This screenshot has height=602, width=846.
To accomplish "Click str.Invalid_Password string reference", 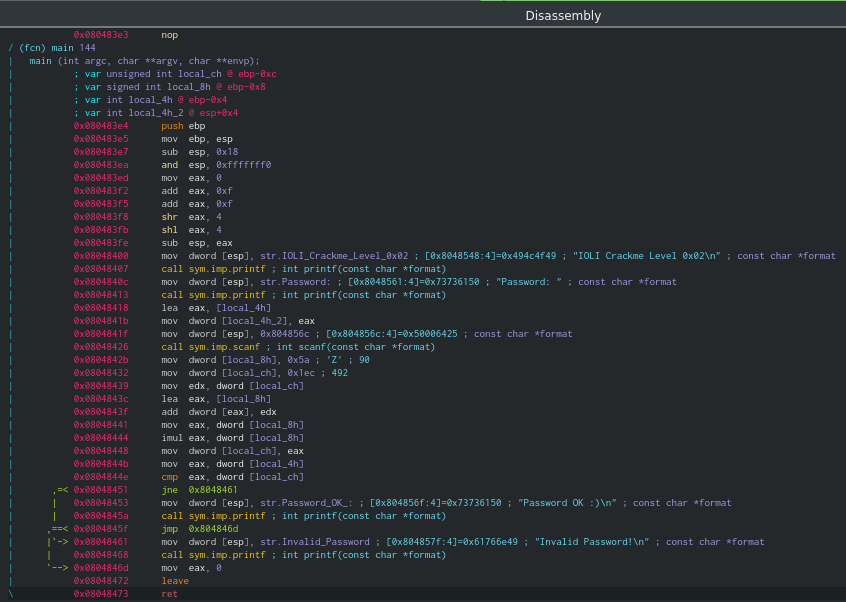I will pos(315,542).
